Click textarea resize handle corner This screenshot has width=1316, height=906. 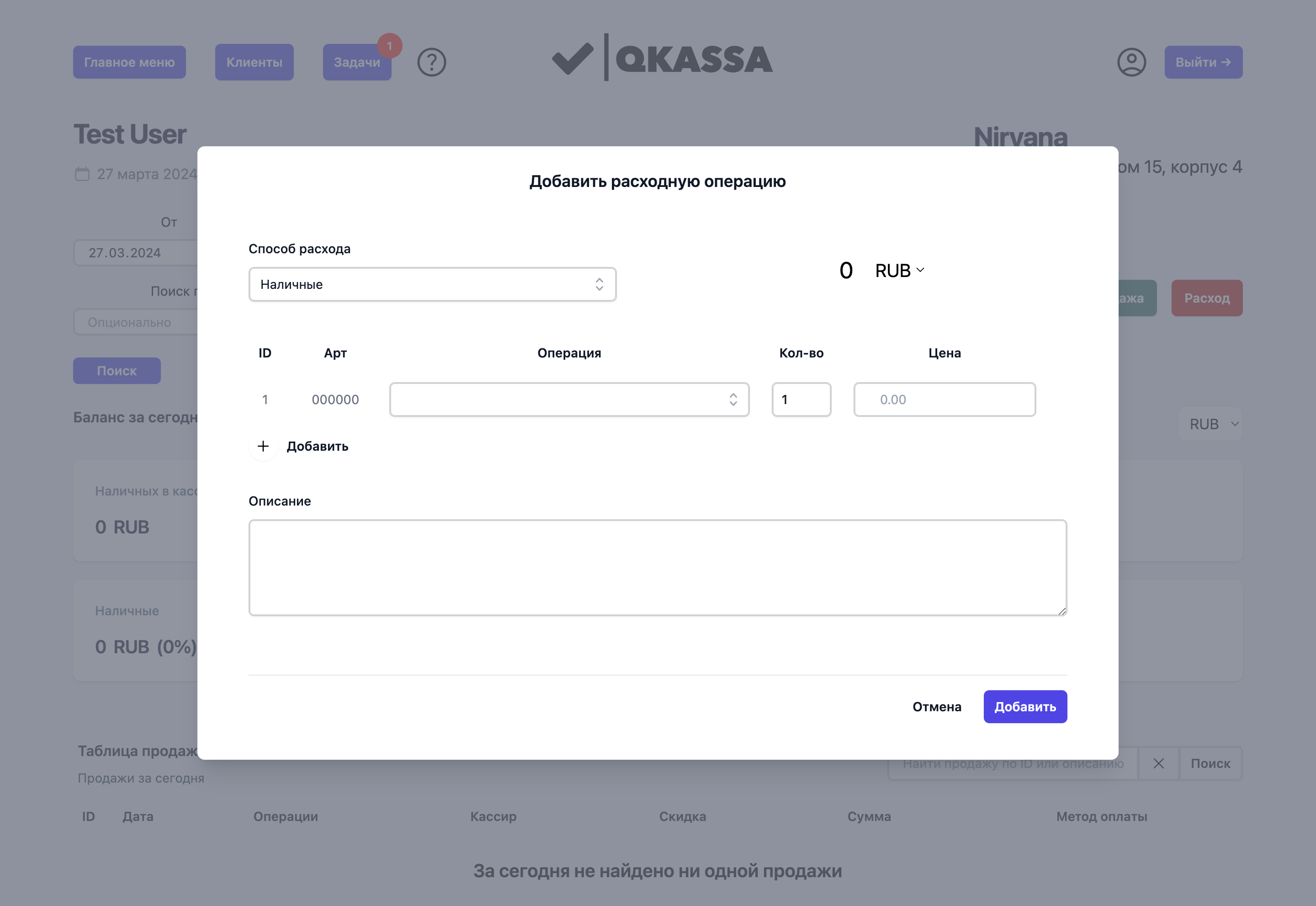(1062, 611)
